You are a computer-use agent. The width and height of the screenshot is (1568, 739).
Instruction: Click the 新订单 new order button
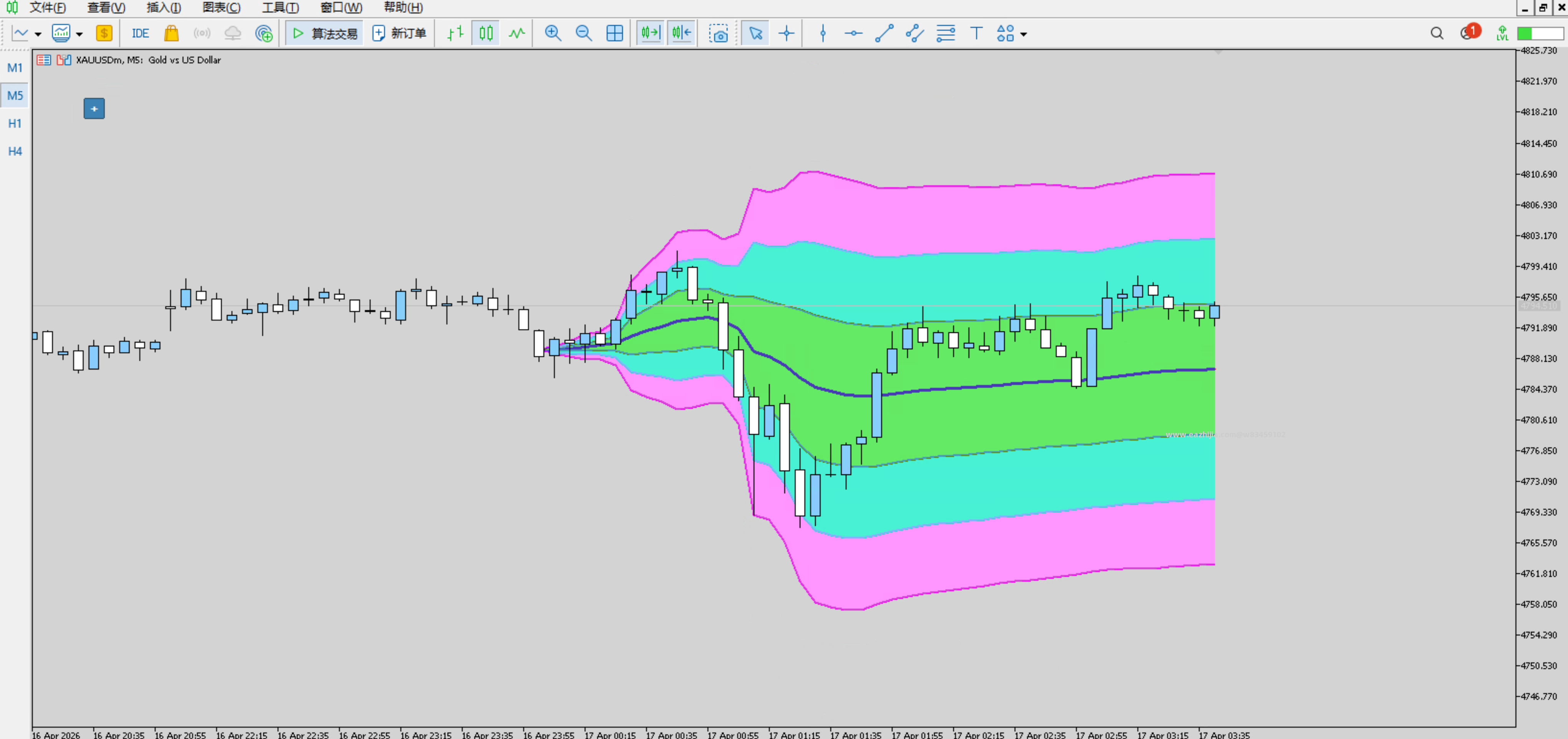pos(399,33)
